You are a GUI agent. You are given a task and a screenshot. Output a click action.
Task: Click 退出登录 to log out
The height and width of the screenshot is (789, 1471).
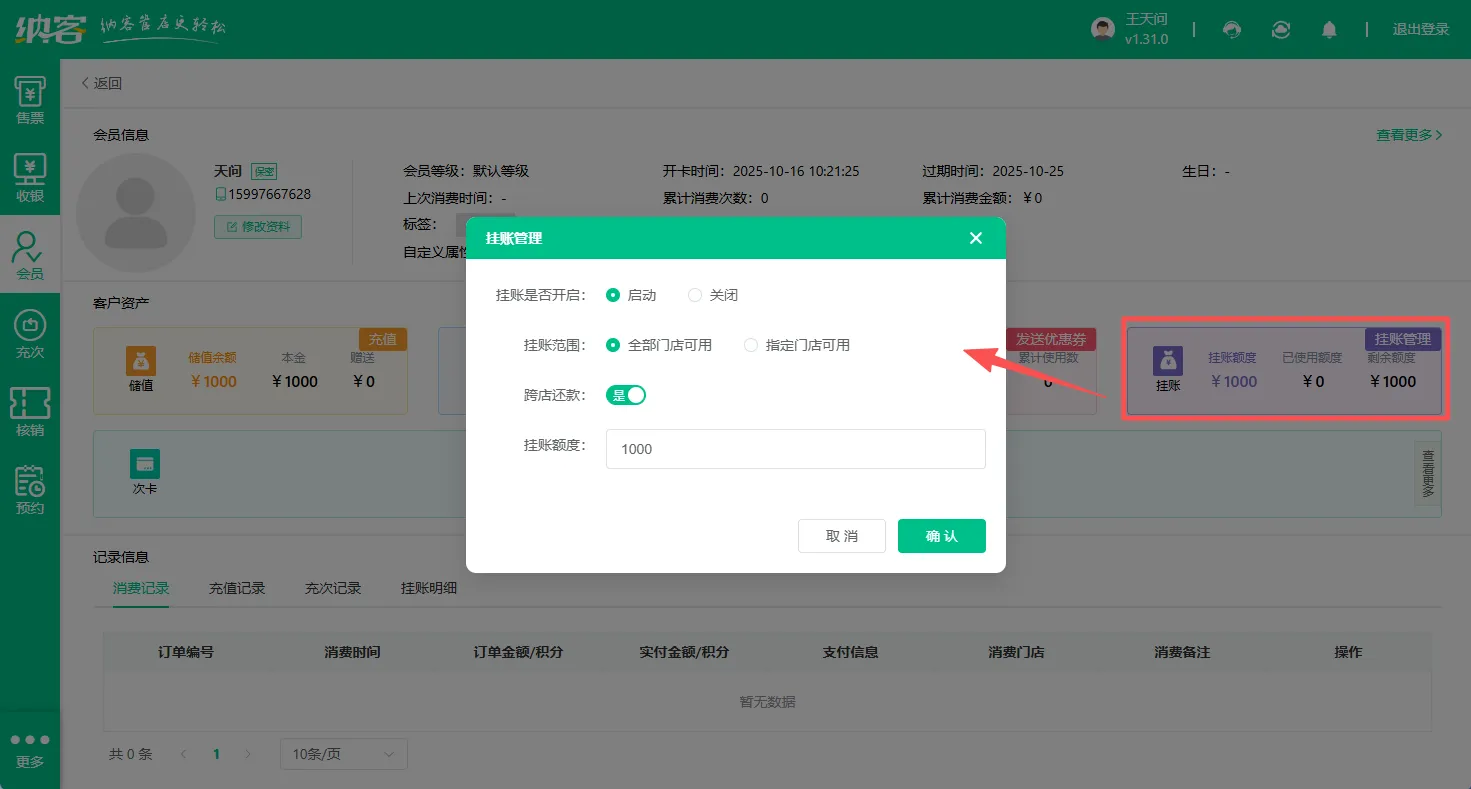pos(1421,29)
